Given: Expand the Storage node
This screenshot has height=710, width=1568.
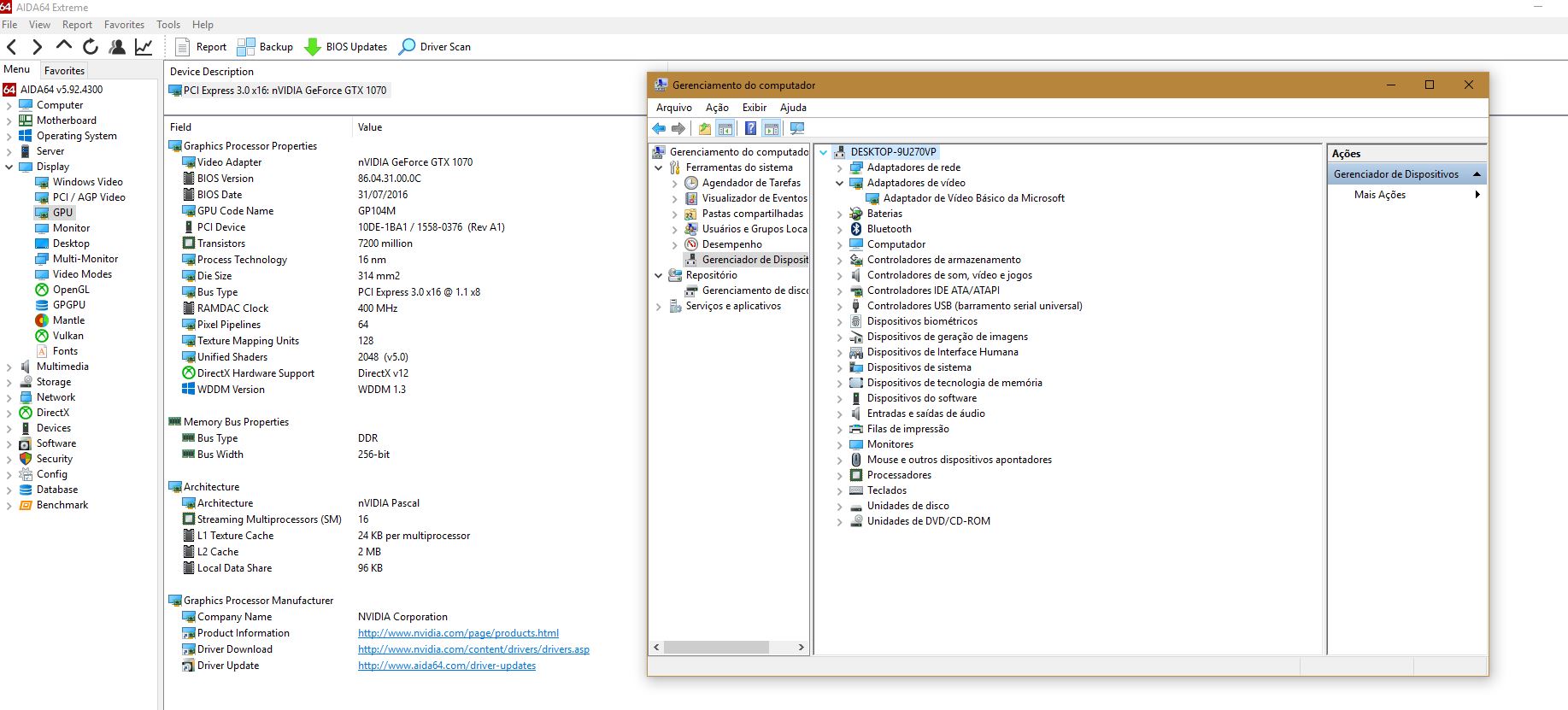Looking at the screenshot, I should click(9, 382).
